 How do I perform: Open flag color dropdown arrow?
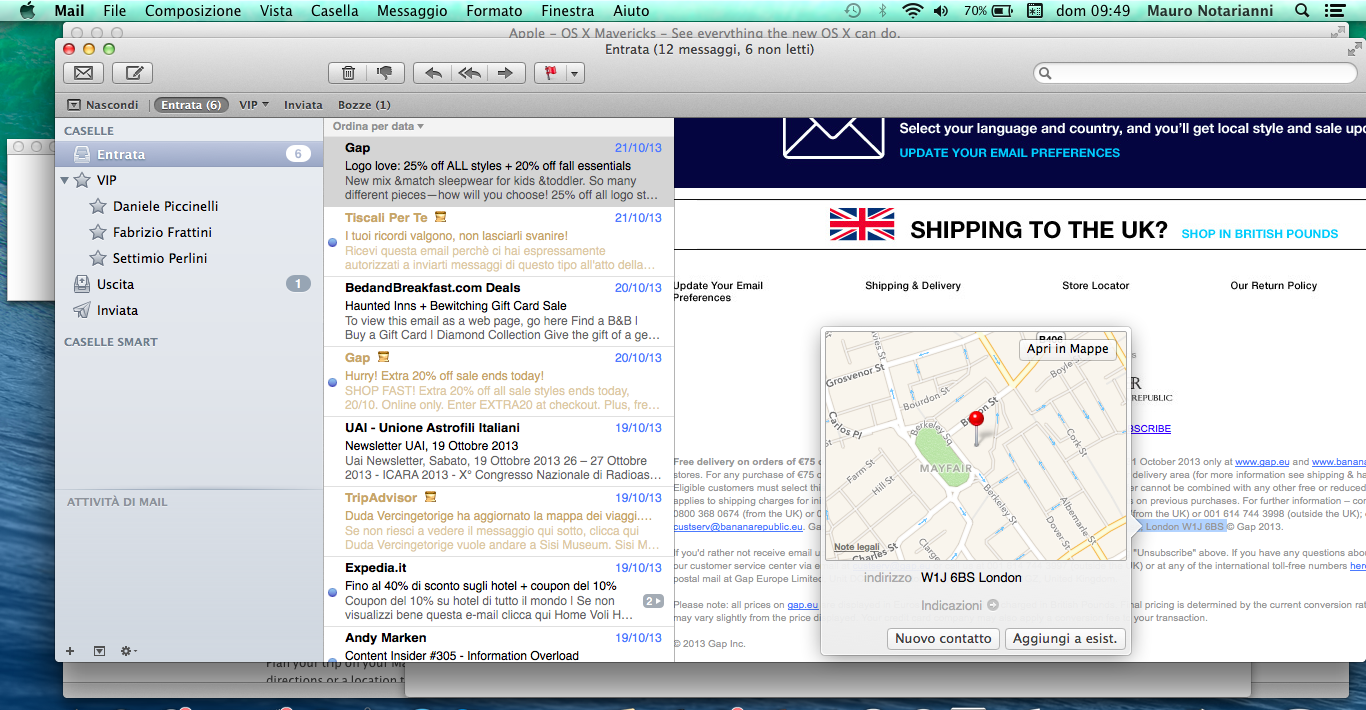pyautogui.click(x=575, y=73)
